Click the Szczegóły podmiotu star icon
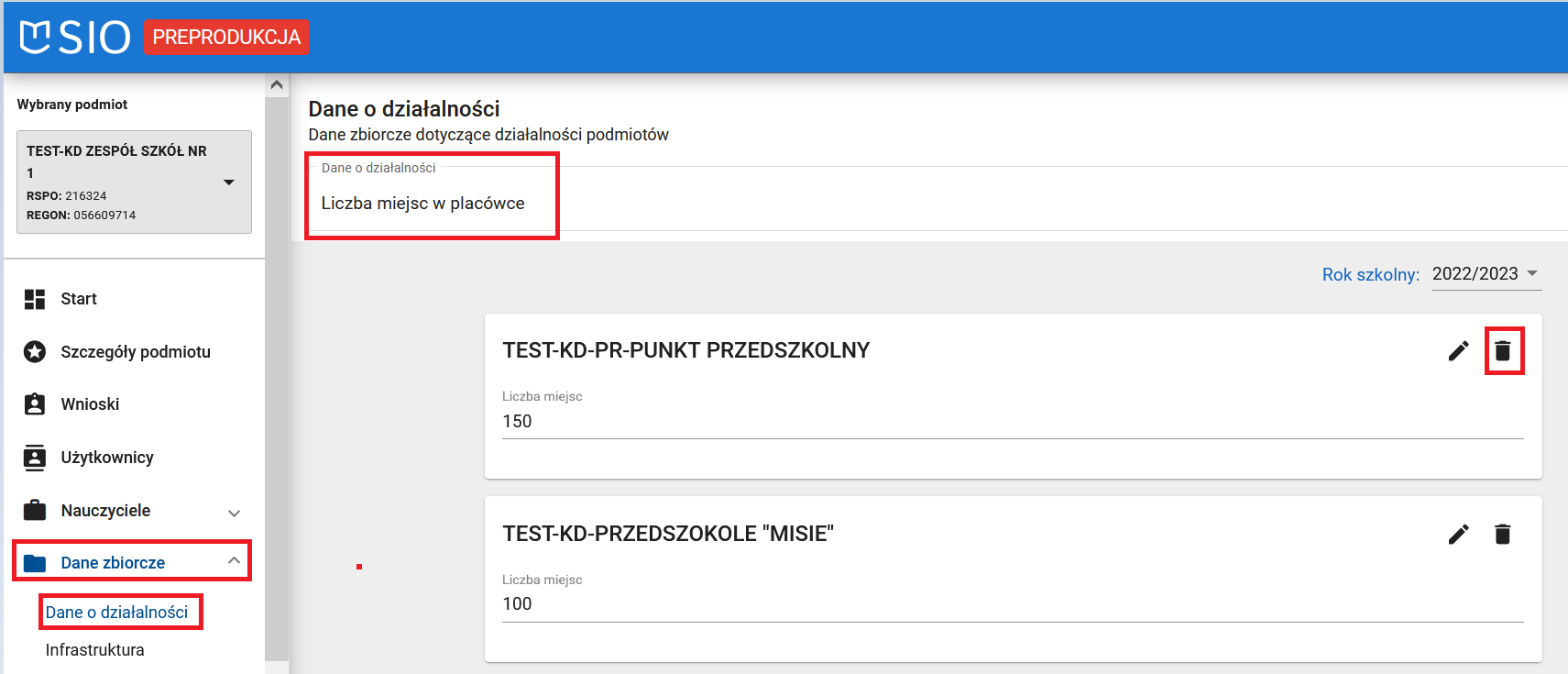1568x674 pixels. pos(35,352)
